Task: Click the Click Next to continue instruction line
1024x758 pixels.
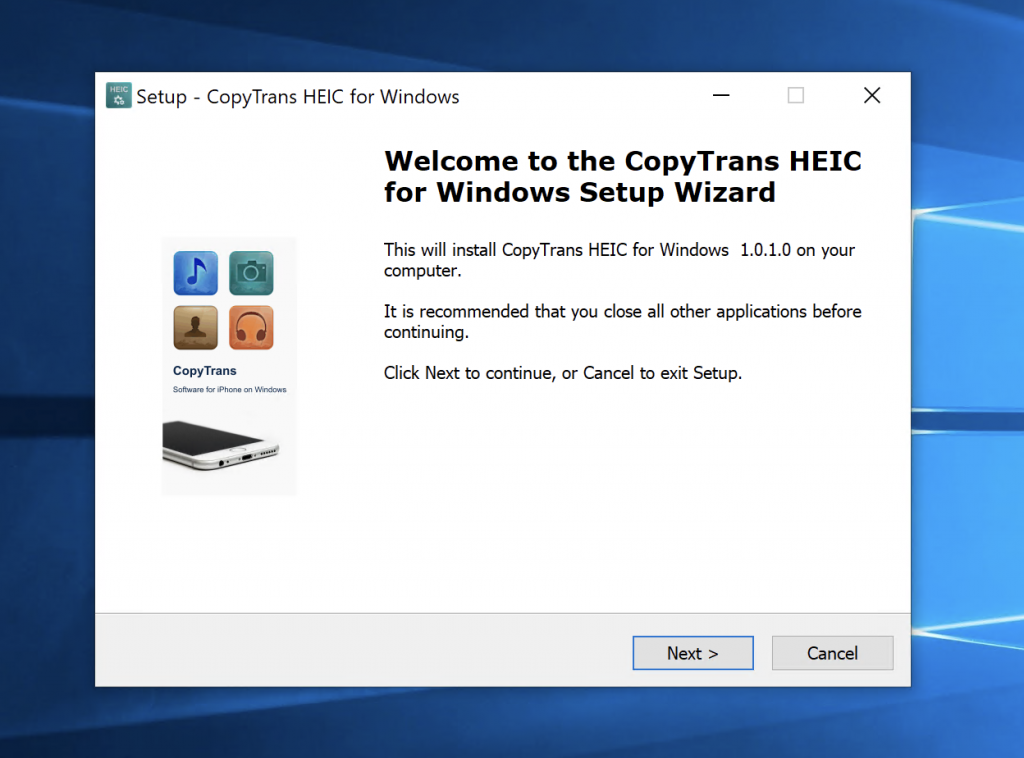Action: pyautogui.click(x=563, y=372)
